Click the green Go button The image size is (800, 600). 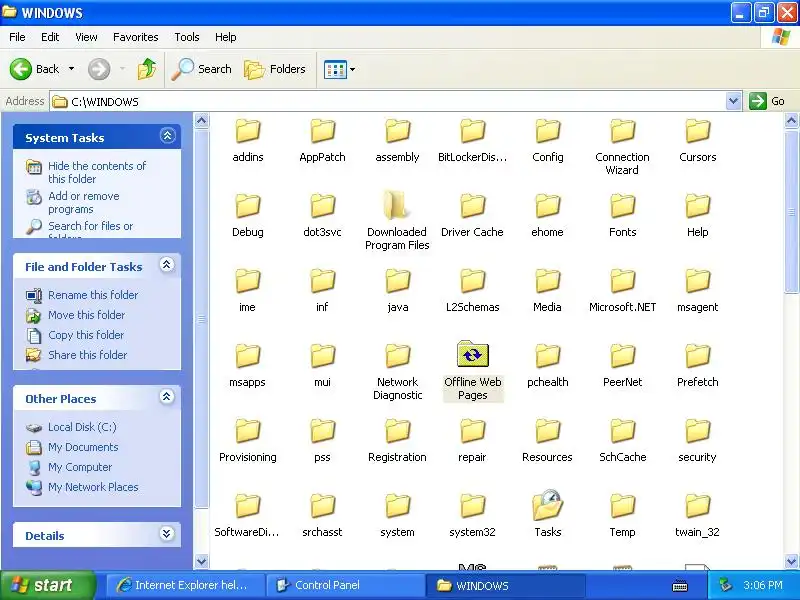pyautogui.click(x=767, y=101)
